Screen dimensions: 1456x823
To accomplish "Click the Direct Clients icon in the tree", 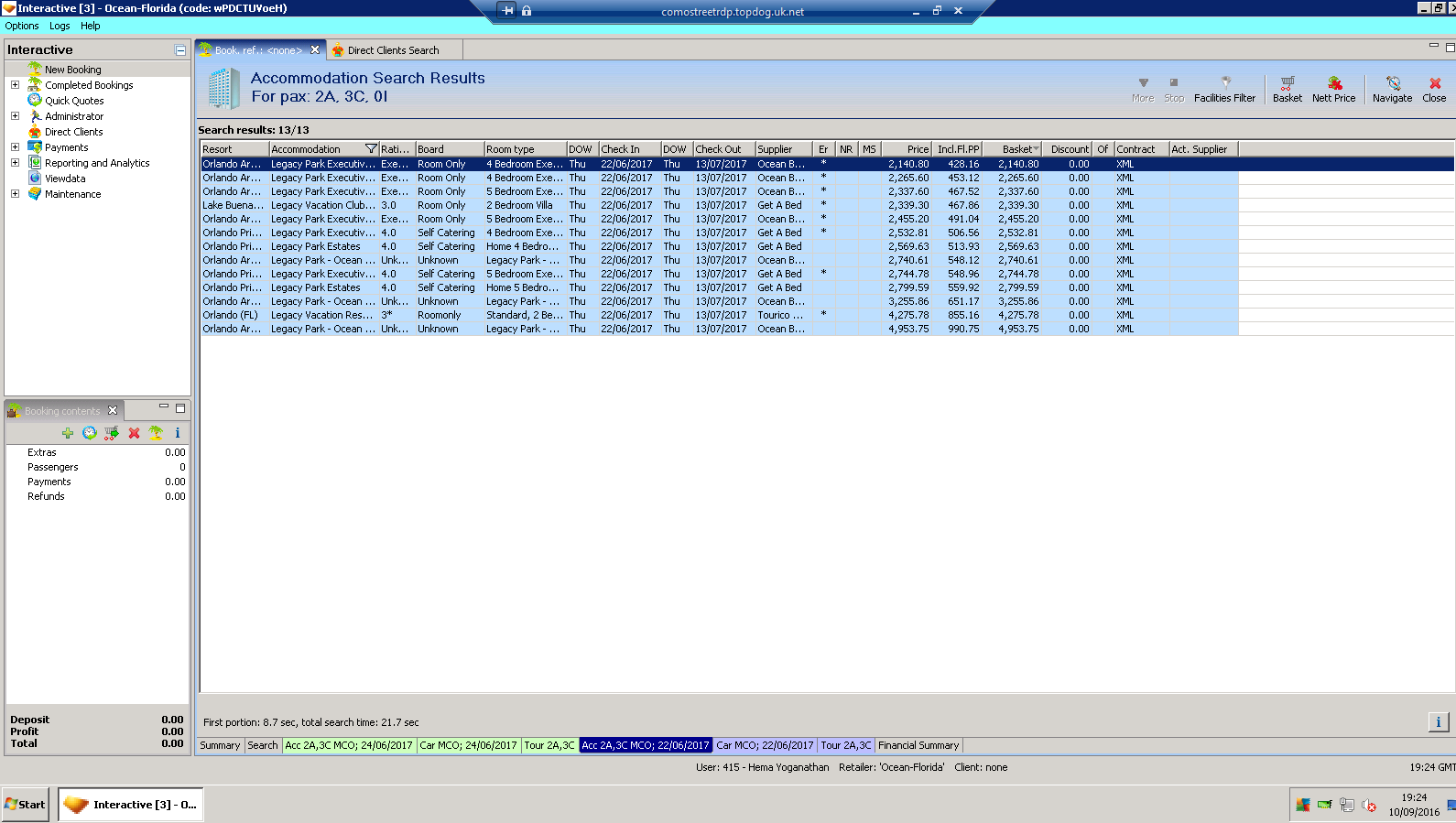I will 35,131.
